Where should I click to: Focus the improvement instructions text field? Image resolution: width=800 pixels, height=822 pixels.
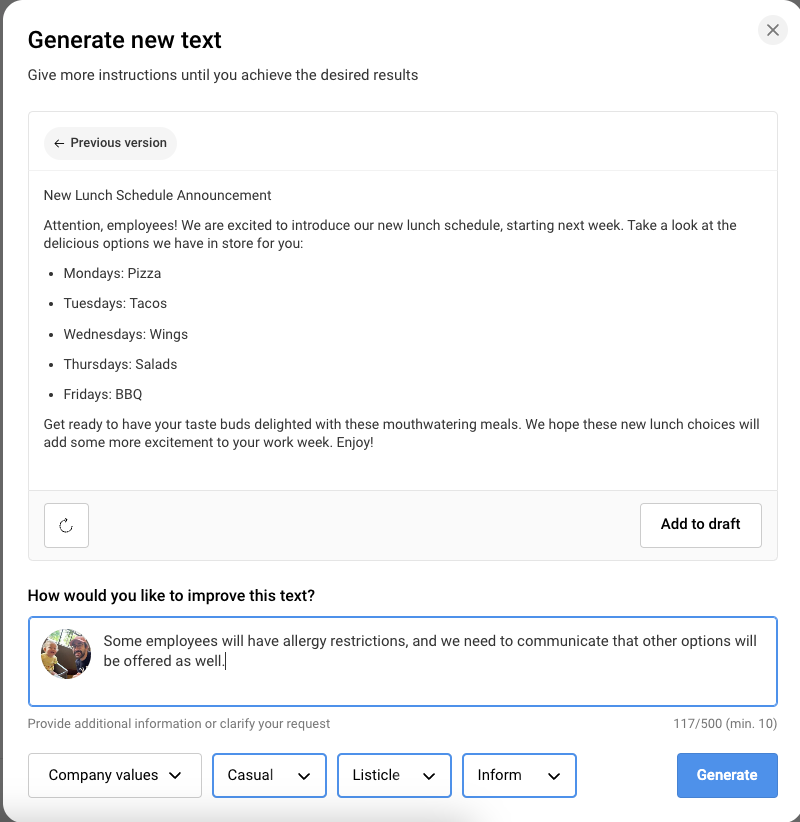[x=430, y=680]
